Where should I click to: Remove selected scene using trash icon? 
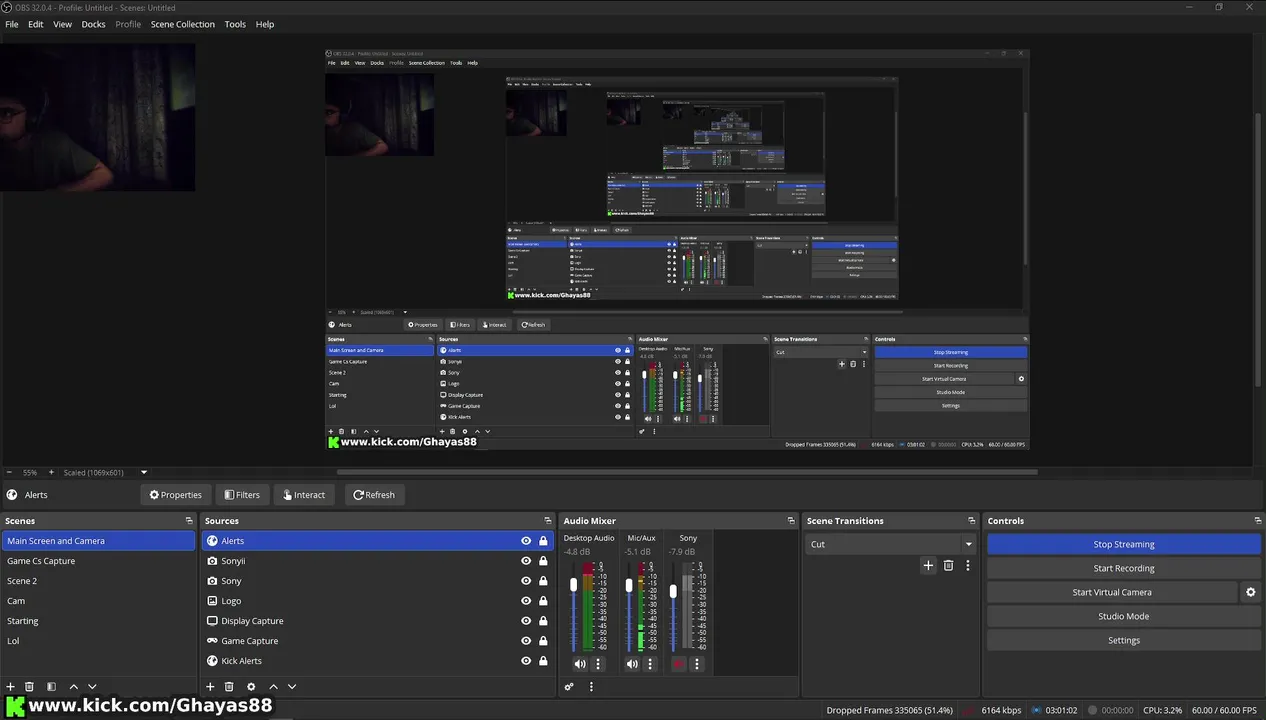coord(30,687)
